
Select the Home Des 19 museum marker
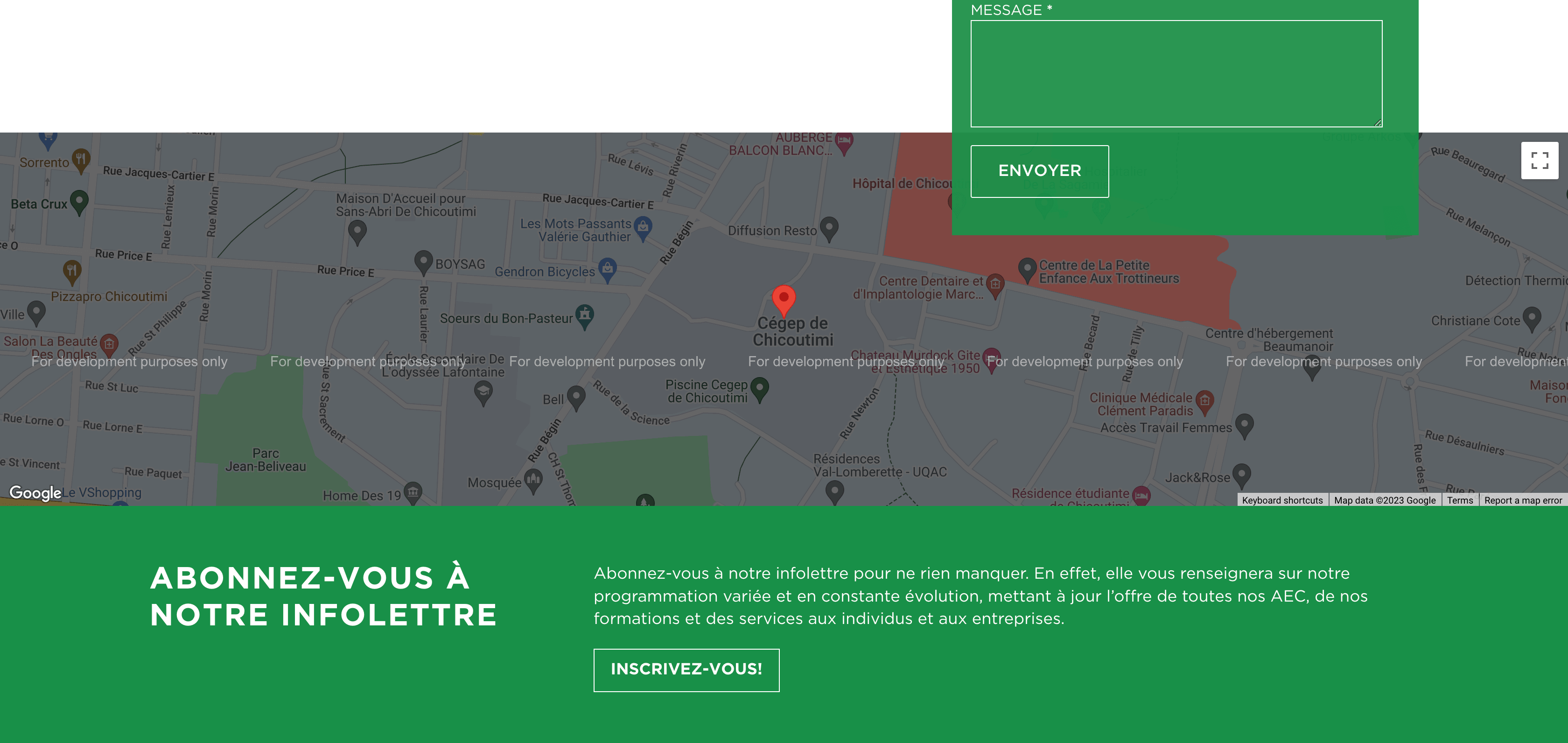[413, 493]
